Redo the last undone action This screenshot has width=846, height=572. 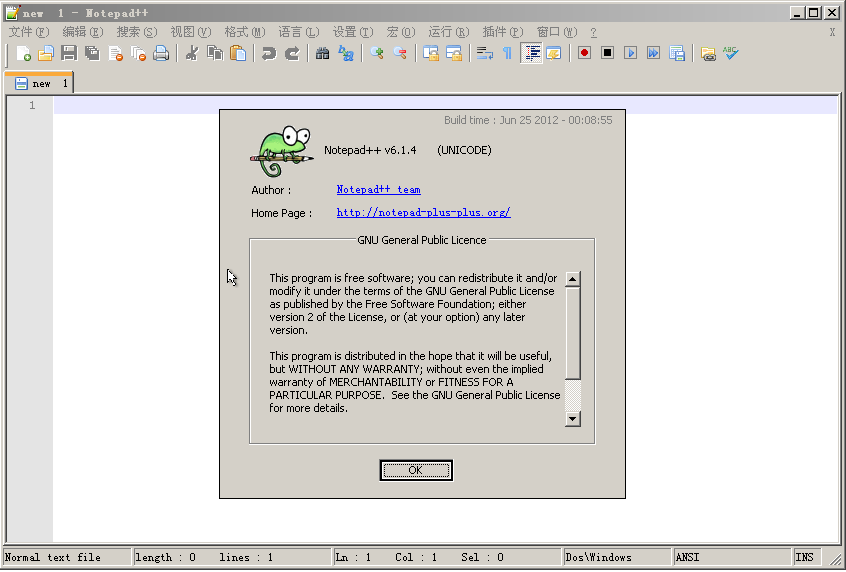pyautogui.click(x=291, y=53)
